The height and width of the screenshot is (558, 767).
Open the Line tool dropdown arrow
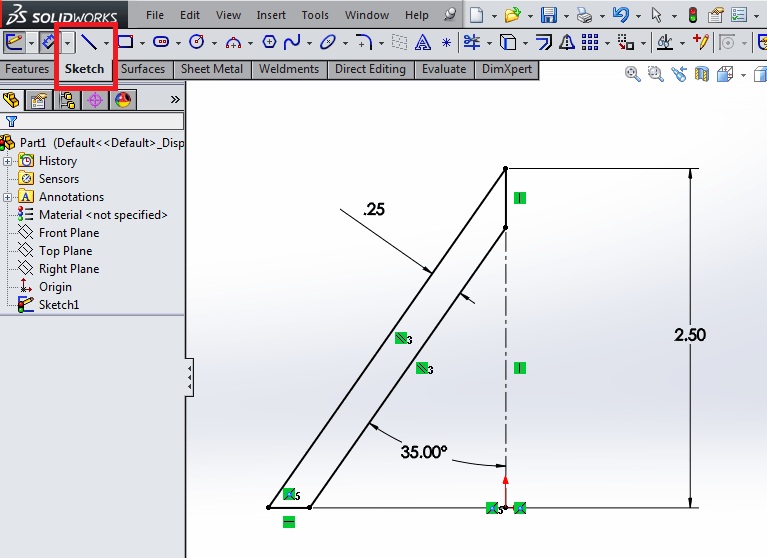point(106,43)
